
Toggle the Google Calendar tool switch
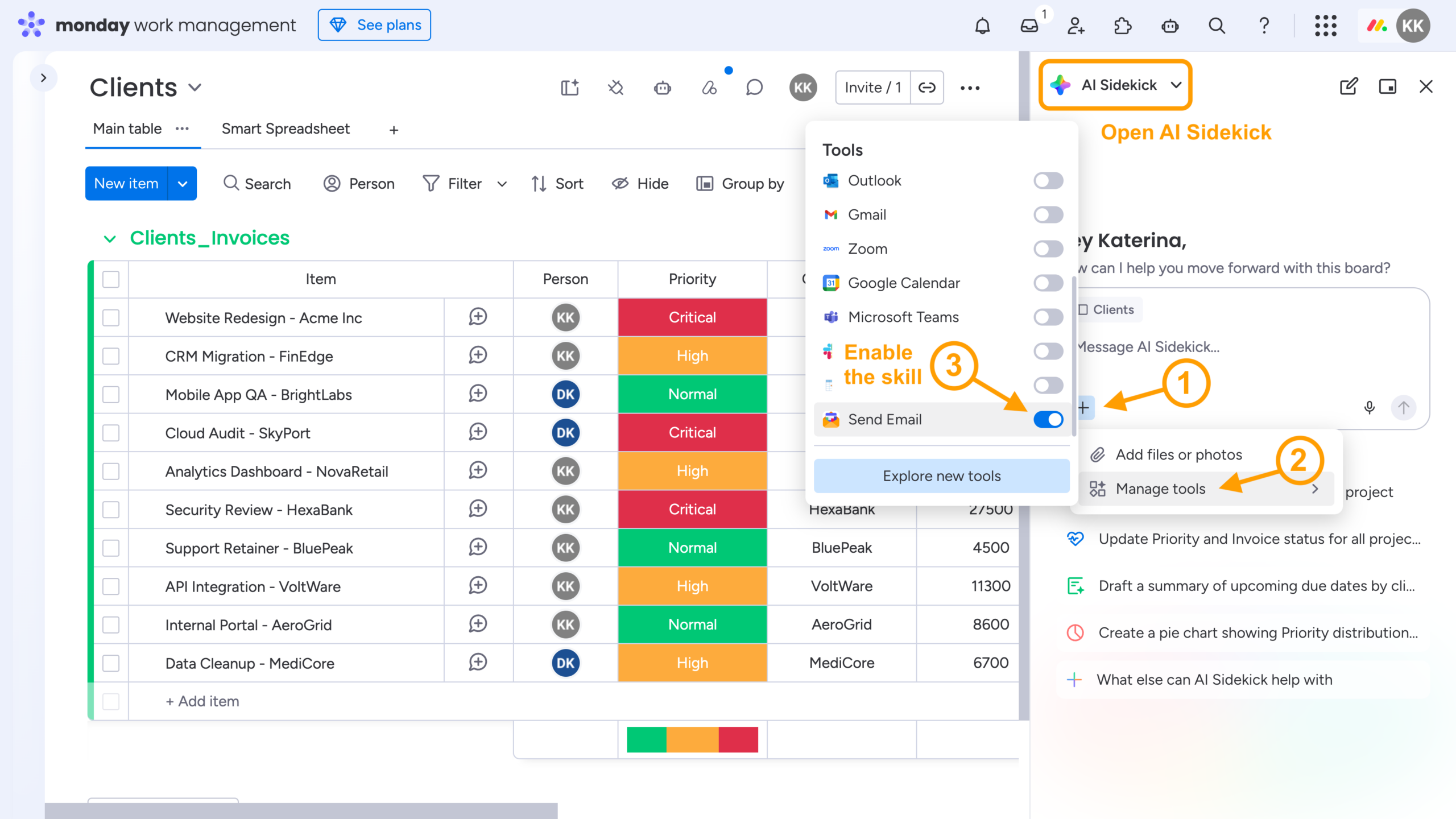pos(1048,283)
